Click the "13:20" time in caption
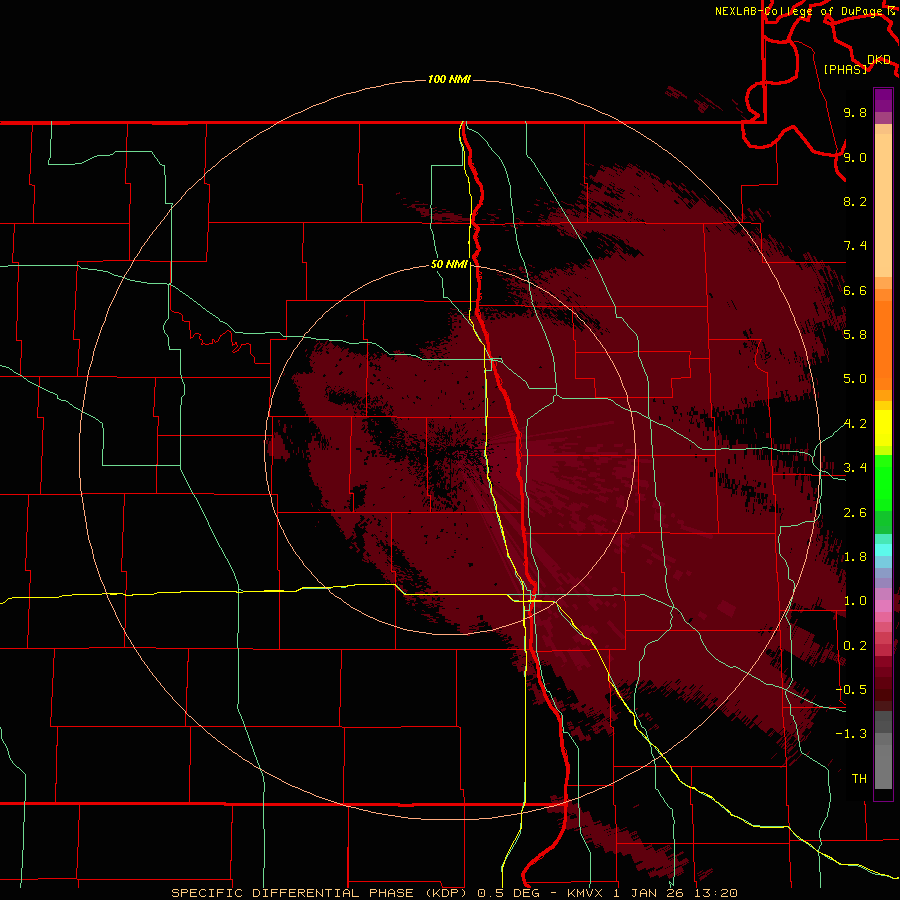Viewport: 900px width, 900px height. click(x=715, y=893)
